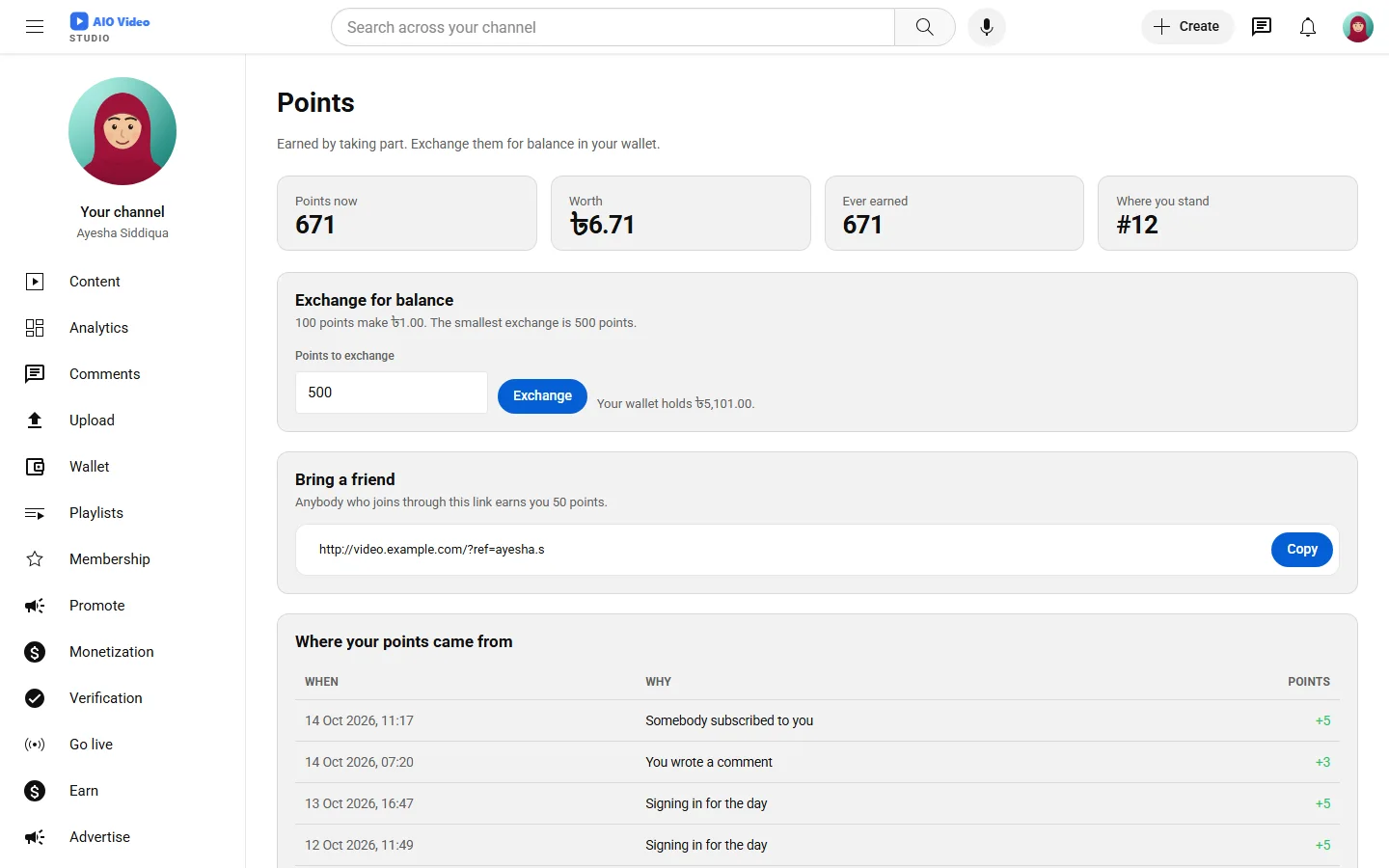Screen dimensions: 1389x868
Task: Click the Worth ৳6.71 card
Action: coord(681,213)
